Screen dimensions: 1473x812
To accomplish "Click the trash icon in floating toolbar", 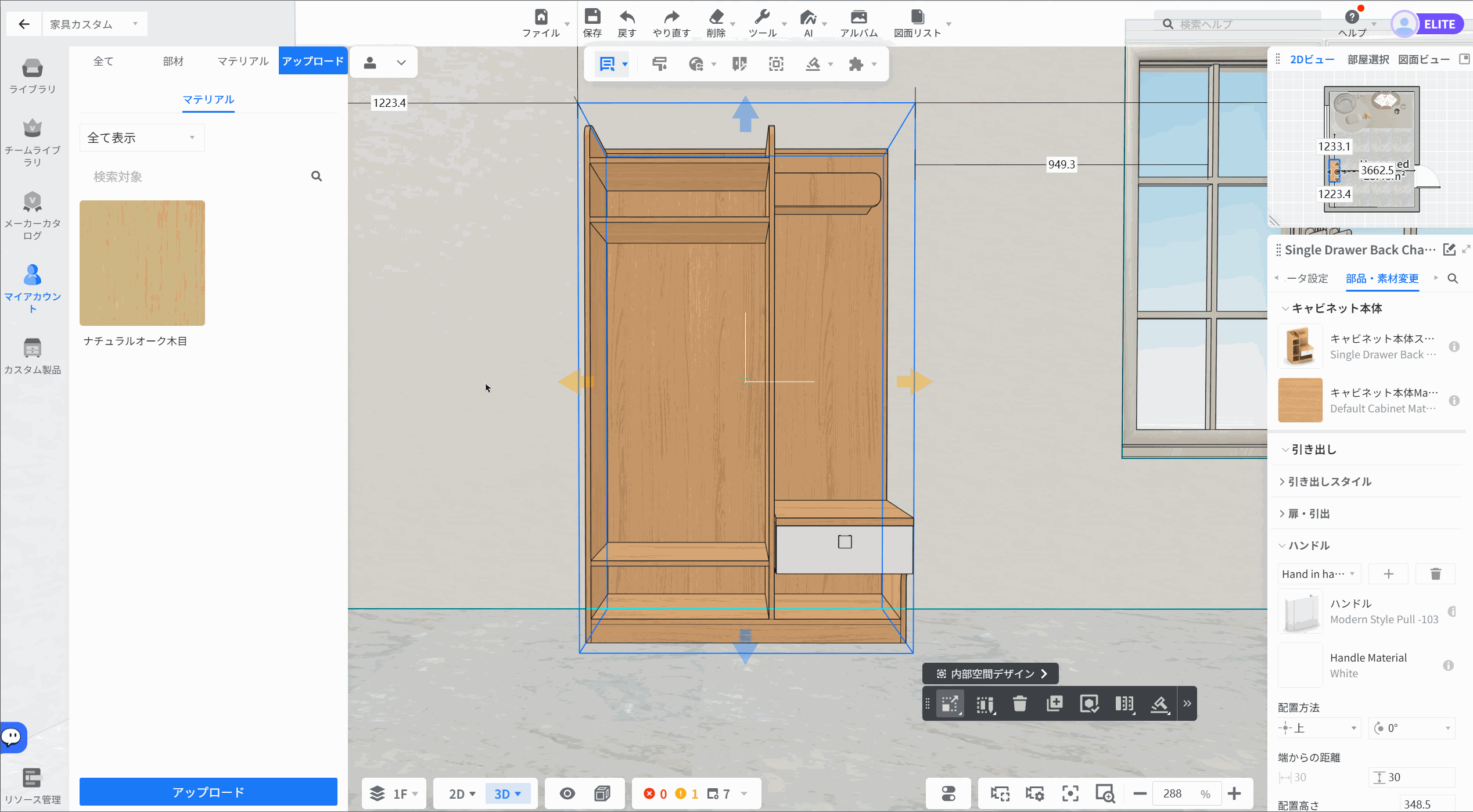I will [1019, 704].
